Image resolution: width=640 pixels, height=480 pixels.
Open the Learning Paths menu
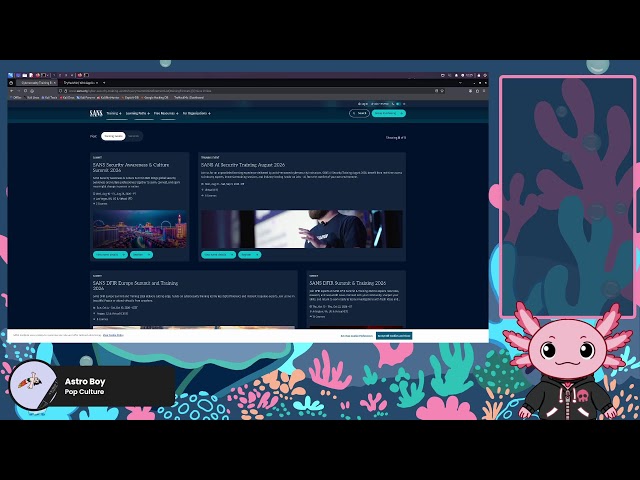tap(137, 113)
